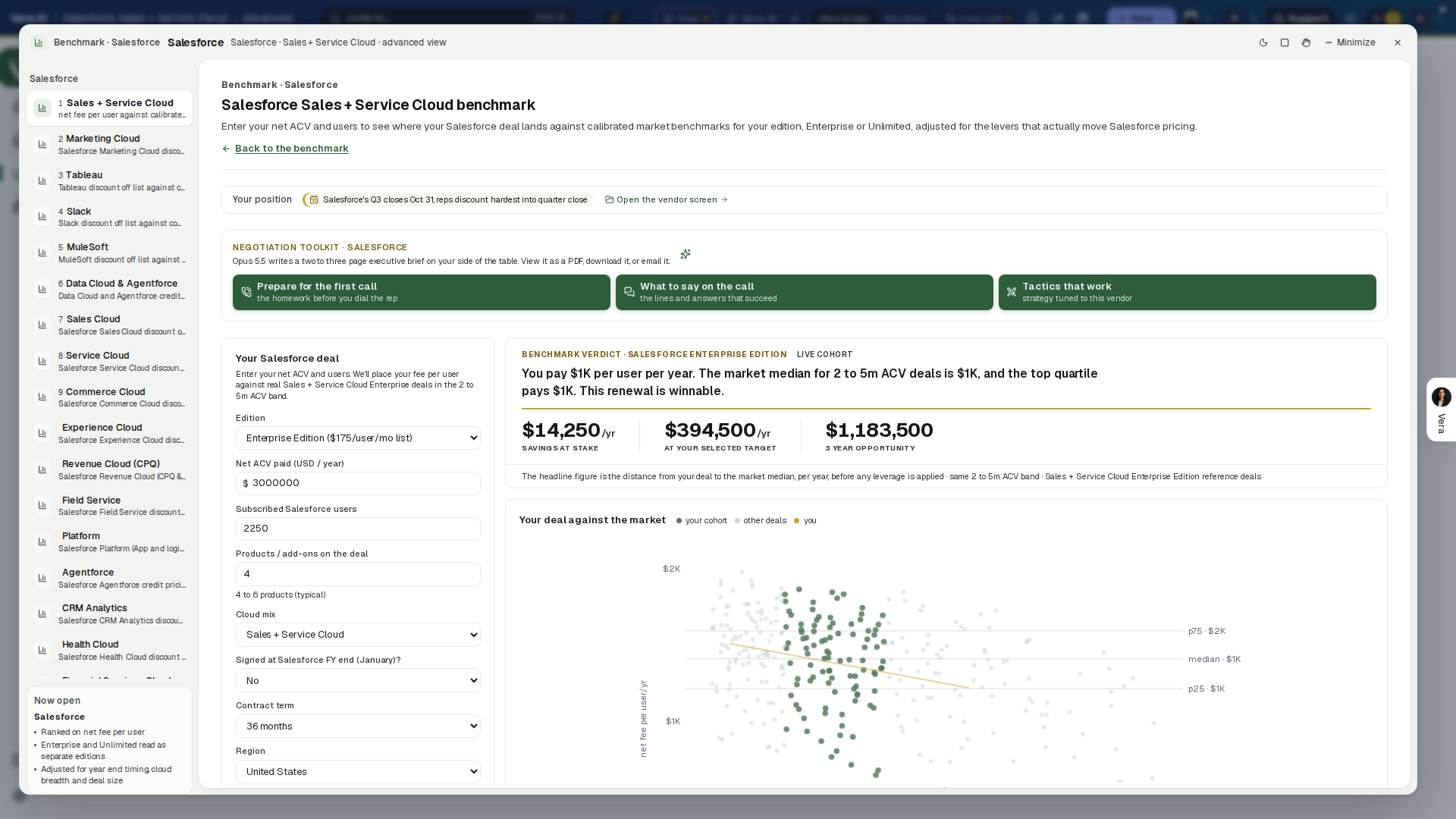Viewport: 1456px width, 819px height.
Task: Click $394,500 at your selected target figure
Action: (x=717, y=431)
